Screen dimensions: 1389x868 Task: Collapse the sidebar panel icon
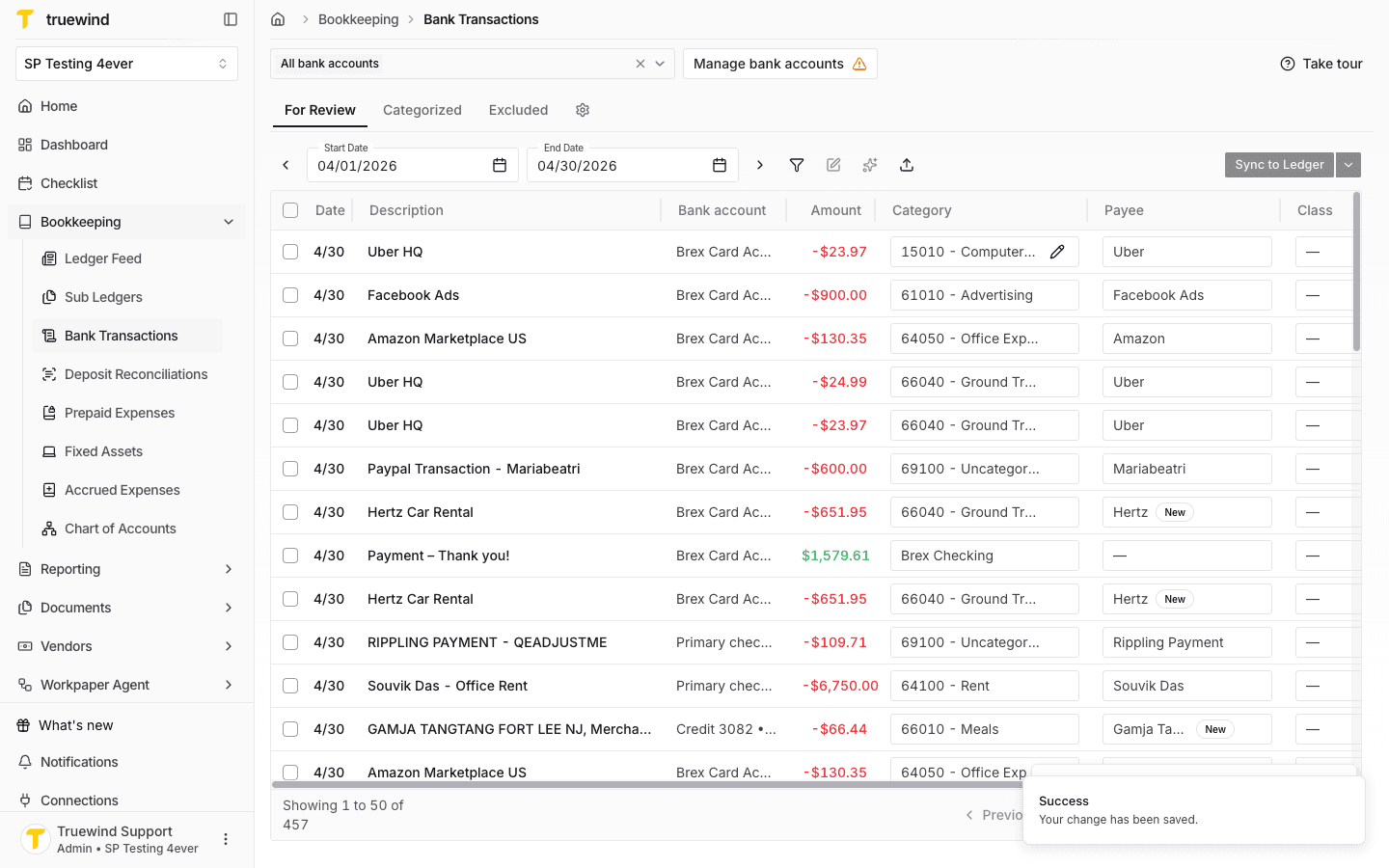[231, 19]
